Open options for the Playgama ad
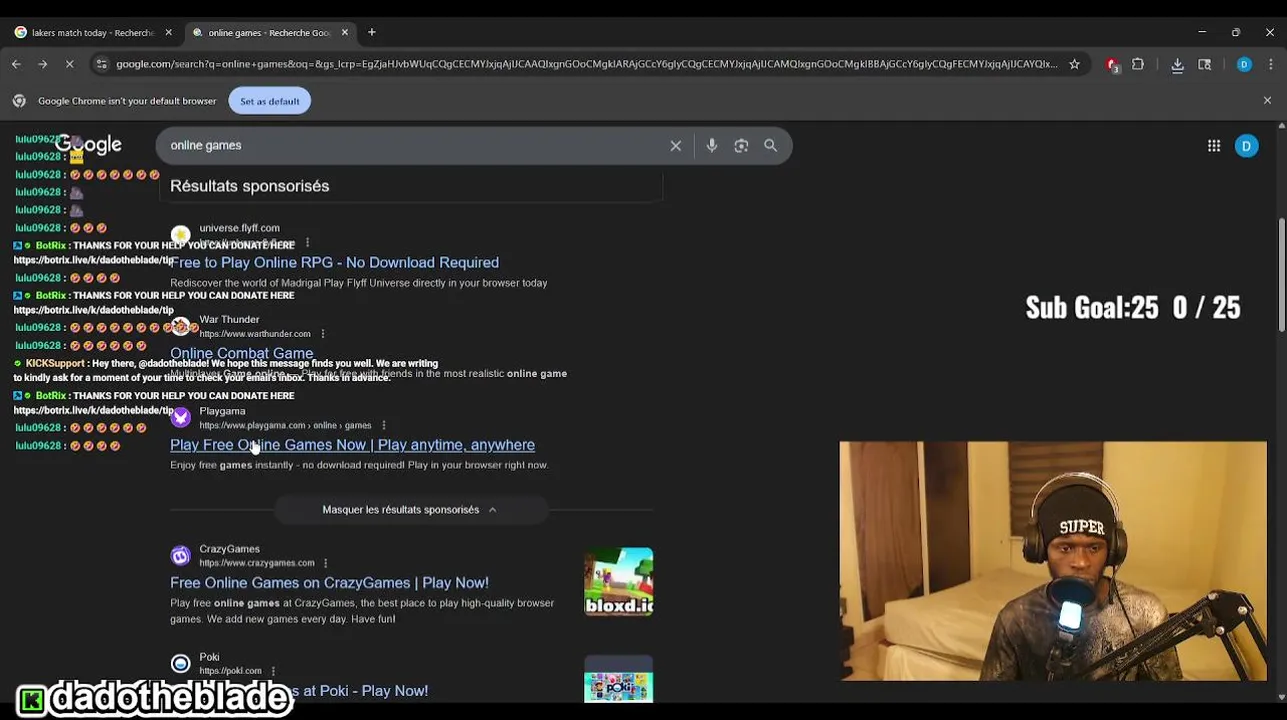1287x720 pixels. (383, 425)
